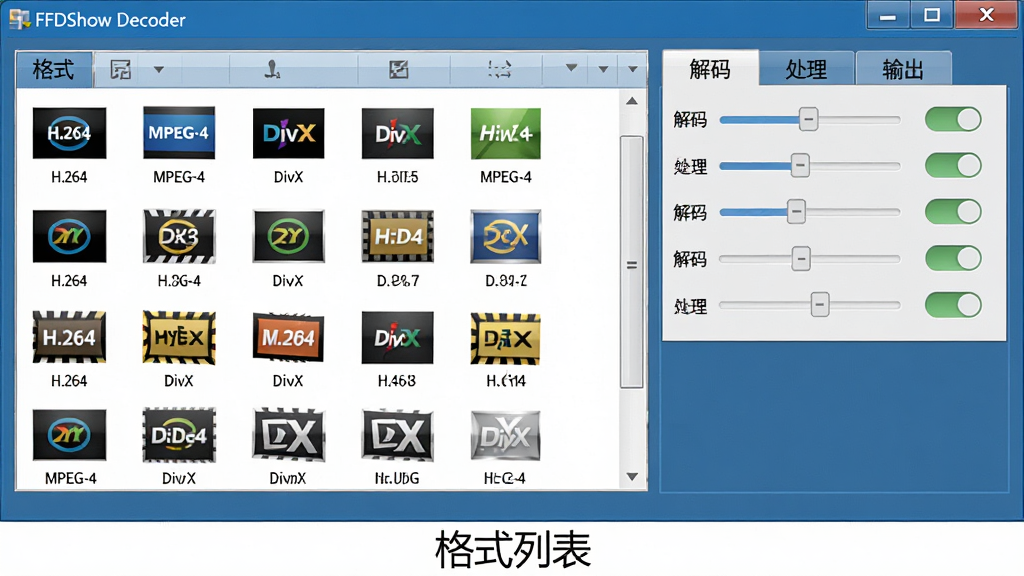Click the format list scroll-down arrow
The height and width of the screenshot is (576, 1024).
coord(632,477)
